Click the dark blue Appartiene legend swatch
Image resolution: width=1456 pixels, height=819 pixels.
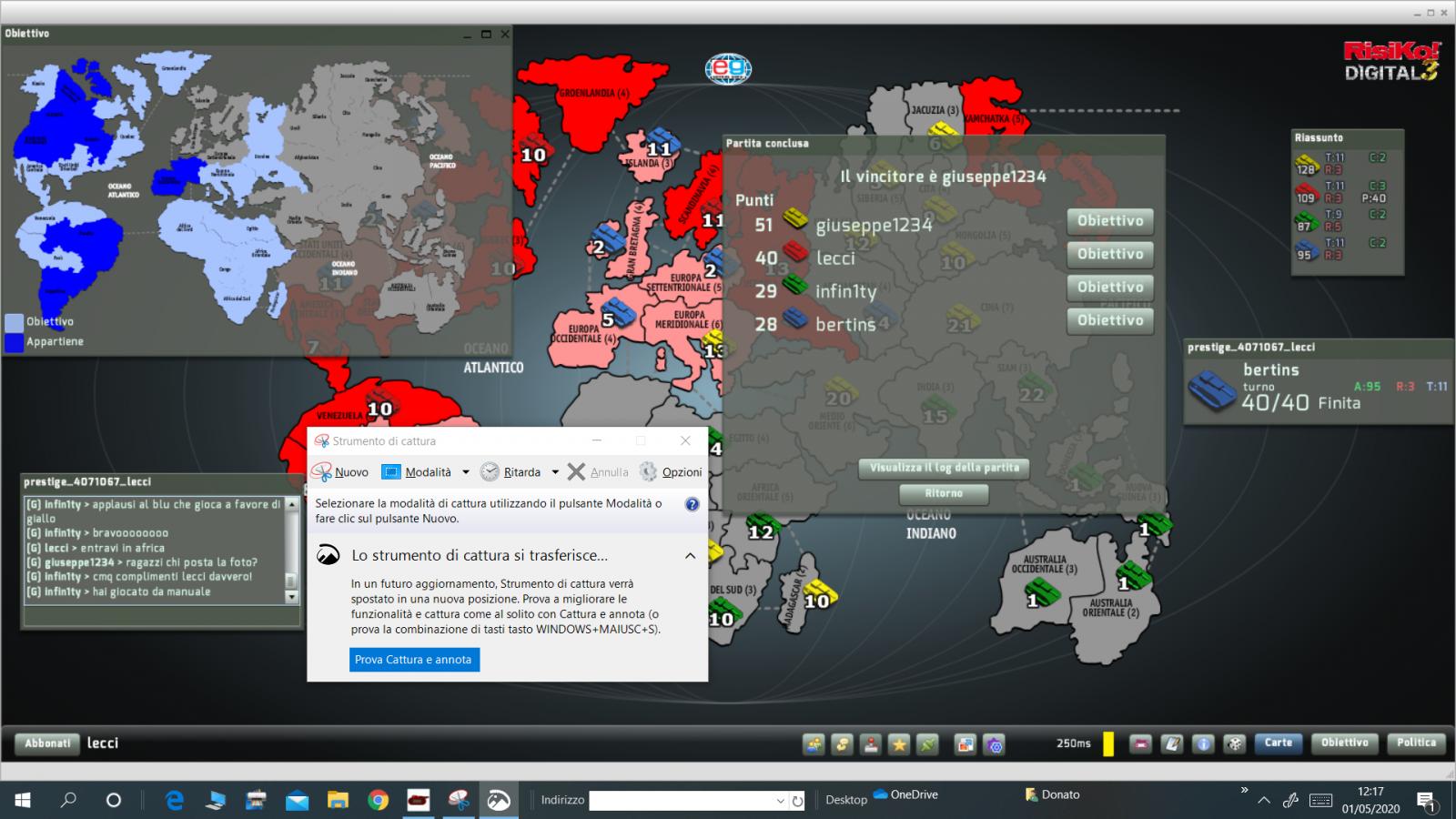point(14,342)
